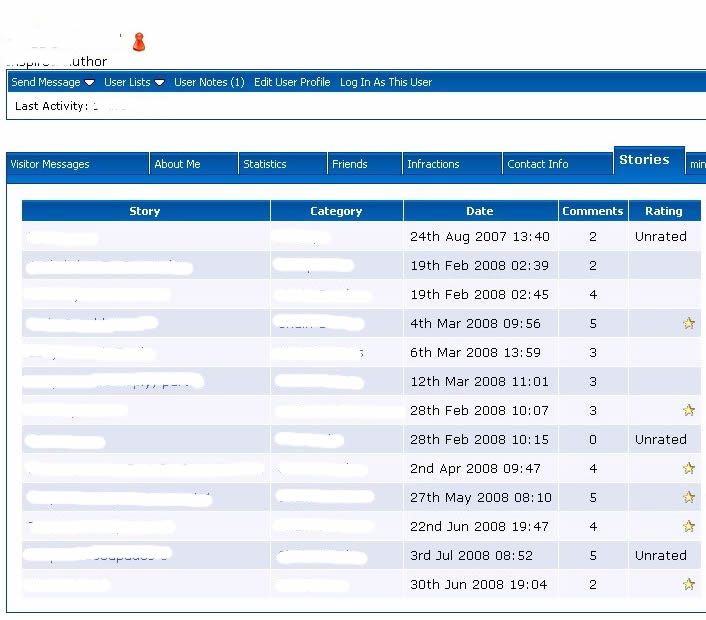Open the Friends tab
Viewport: 706px width, 620px height.
(x=350, y=164)
